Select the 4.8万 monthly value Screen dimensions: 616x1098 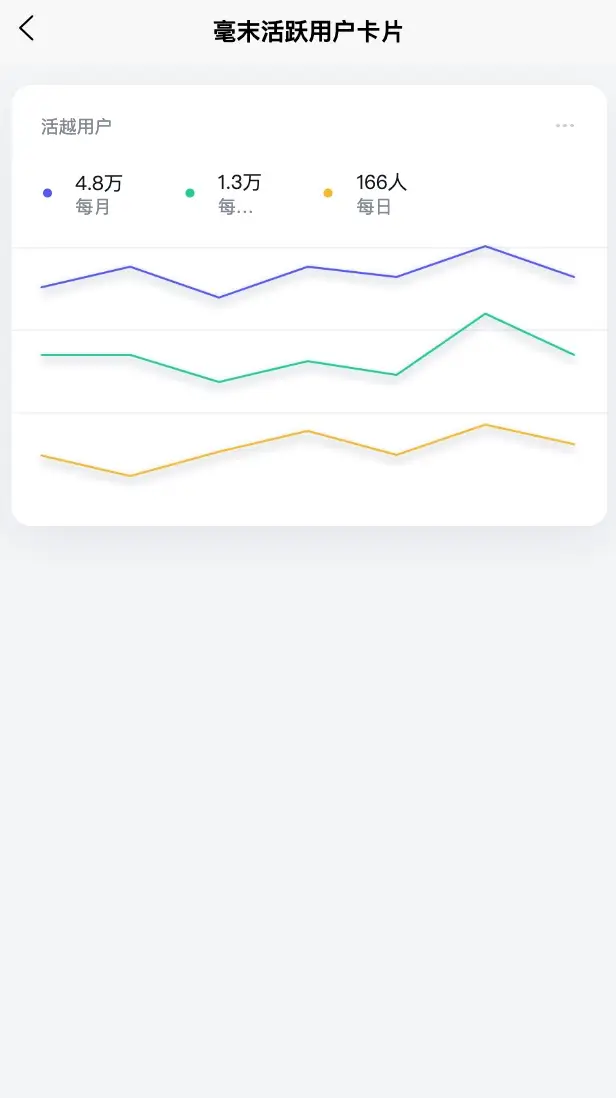click(x=99, y=183)
